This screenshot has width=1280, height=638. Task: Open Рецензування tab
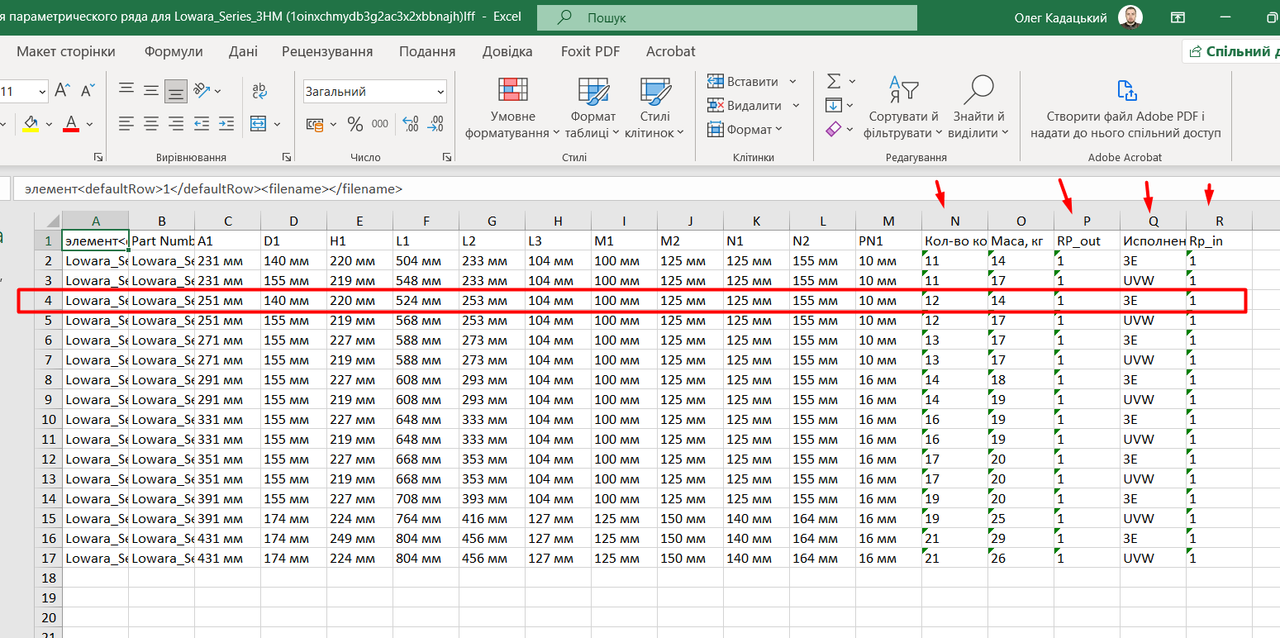(x=327, y=51)
